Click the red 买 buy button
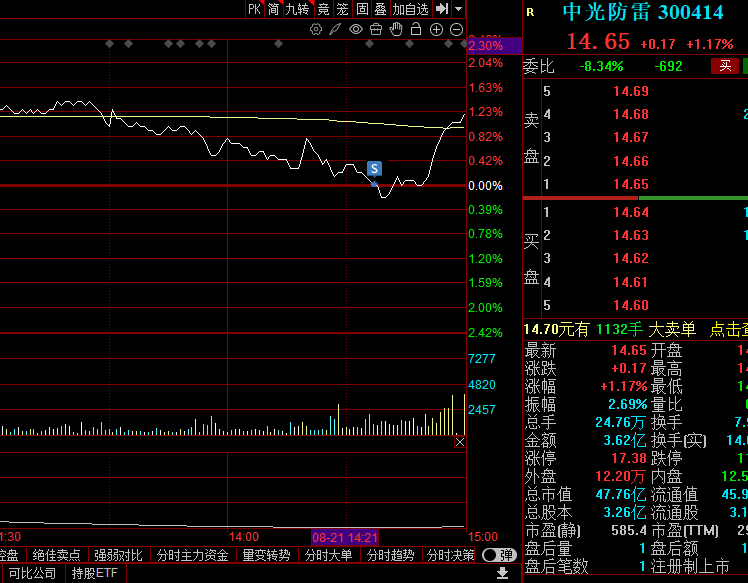The image size is (748, 583). coord(725,66)
